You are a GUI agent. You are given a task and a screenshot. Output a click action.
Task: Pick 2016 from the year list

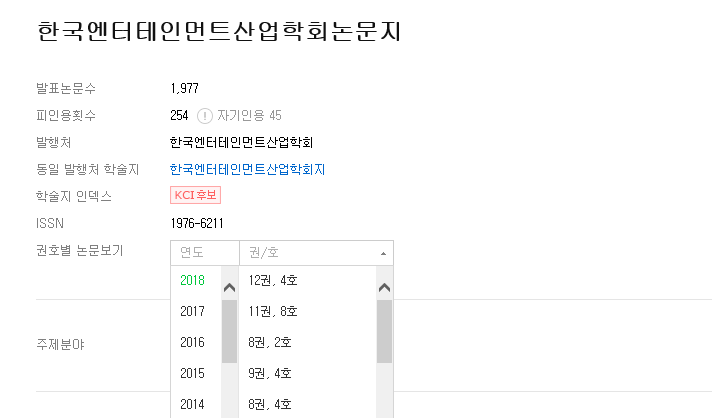point(192,342)
